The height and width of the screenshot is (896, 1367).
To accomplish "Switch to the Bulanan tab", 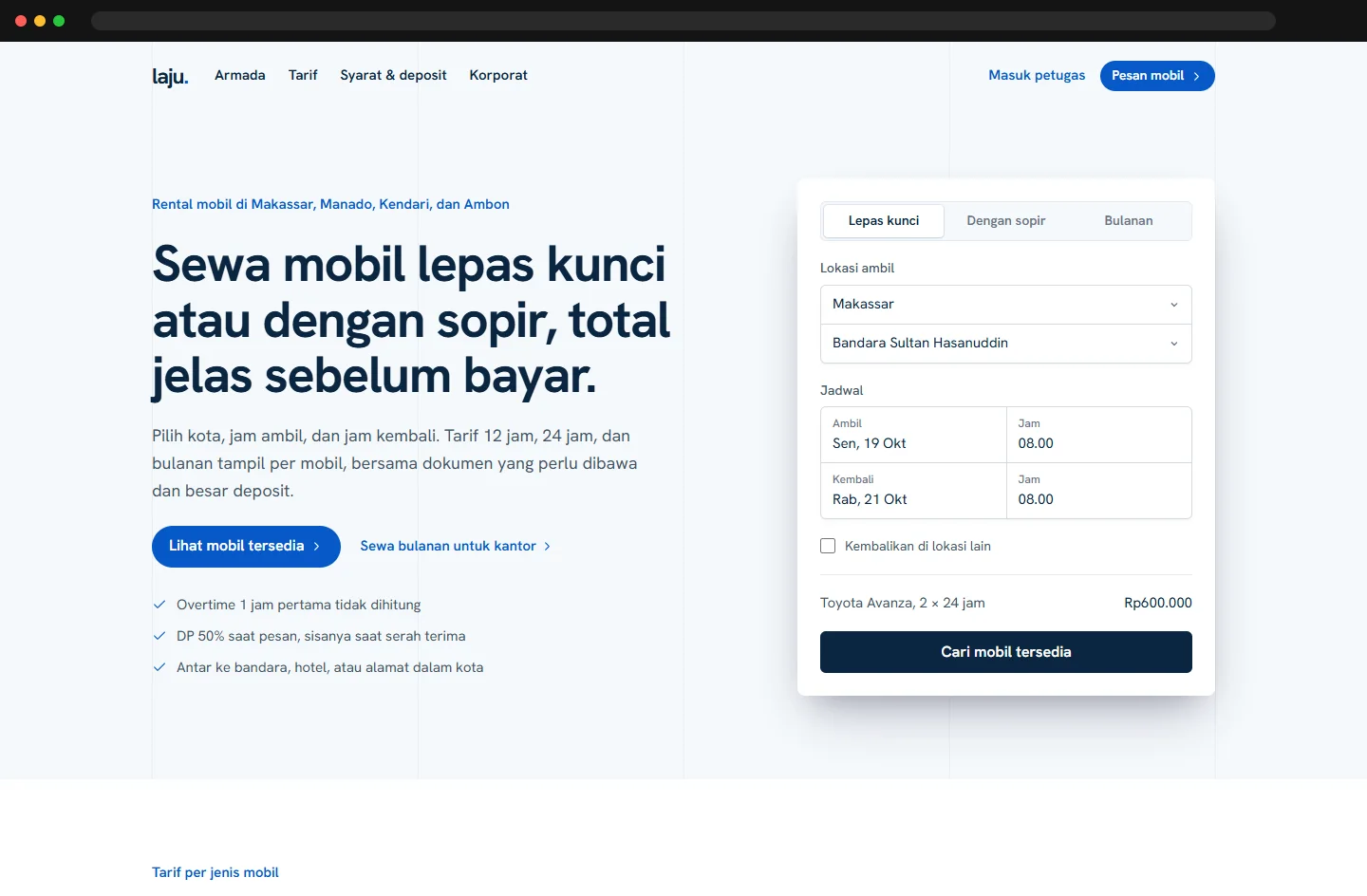I will tap(1129, 220).
